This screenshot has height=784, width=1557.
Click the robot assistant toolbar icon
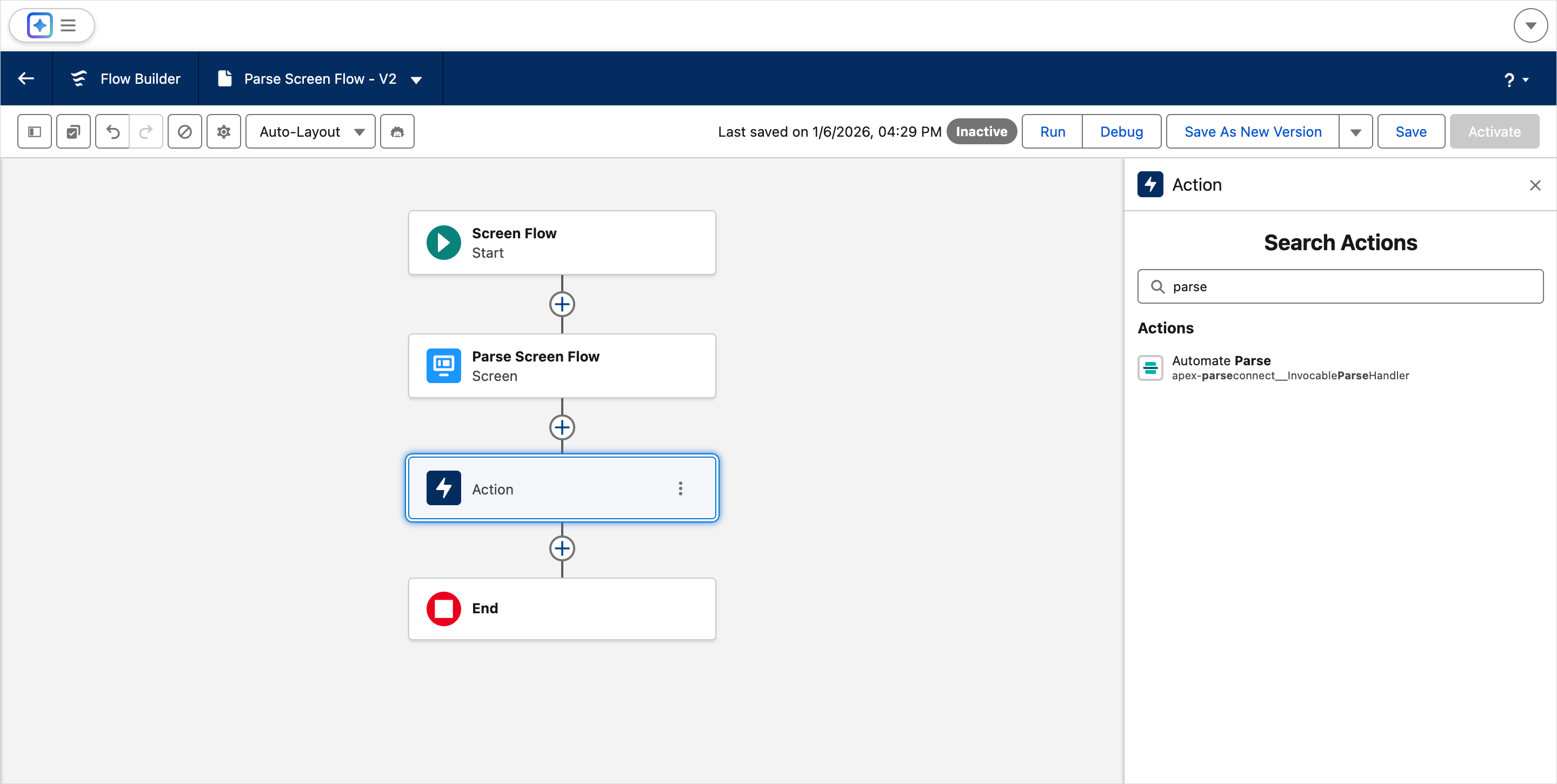coord(397,132)
